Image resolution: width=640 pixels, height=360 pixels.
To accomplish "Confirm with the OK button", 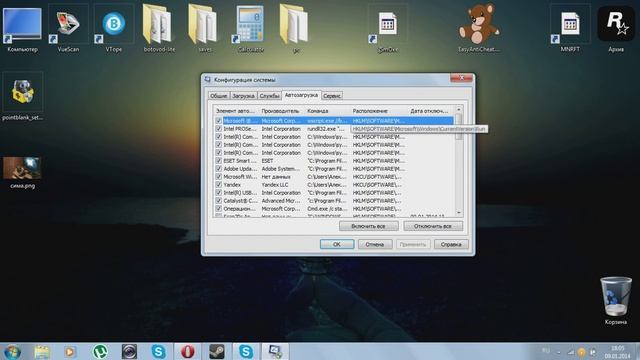I will pos(337,244).
